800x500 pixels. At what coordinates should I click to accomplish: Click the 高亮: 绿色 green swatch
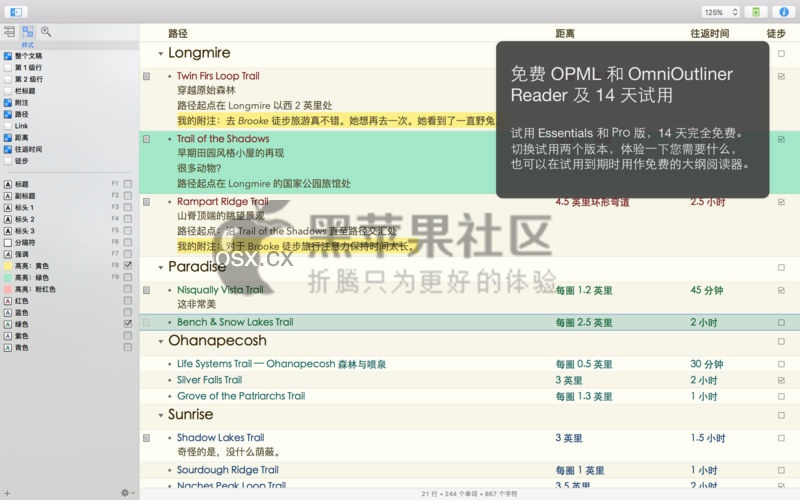[x=8, y=278]
